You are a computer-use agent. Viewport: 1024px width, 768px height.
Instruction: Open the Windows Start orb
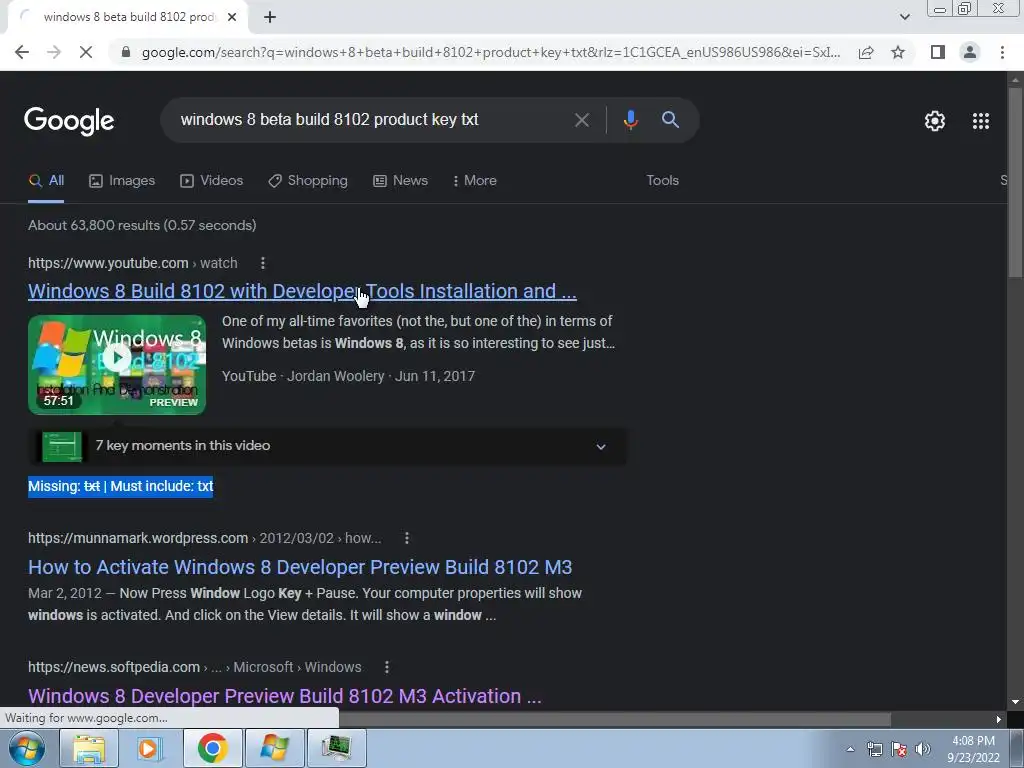pyautogui.click(x=27, y=748)
